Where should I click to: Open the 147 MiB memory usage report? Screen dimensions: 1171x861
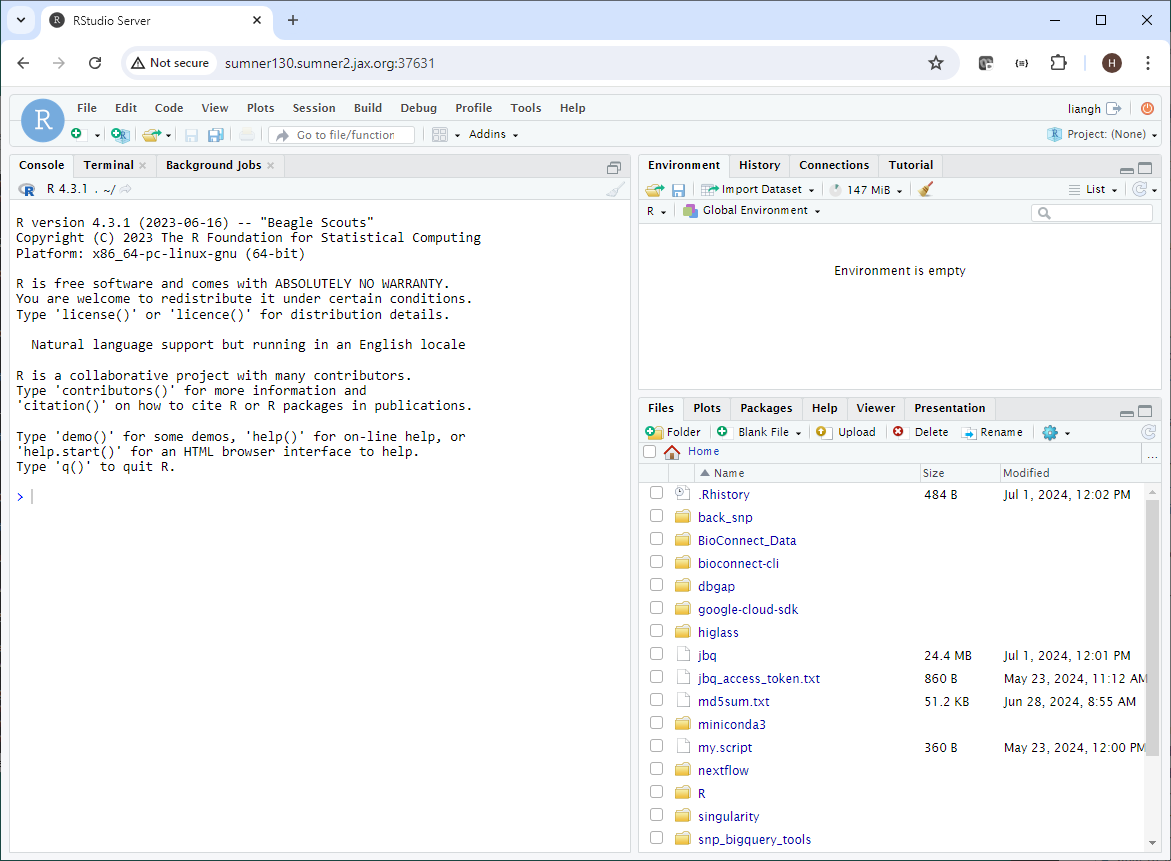(x=866, y=188)
